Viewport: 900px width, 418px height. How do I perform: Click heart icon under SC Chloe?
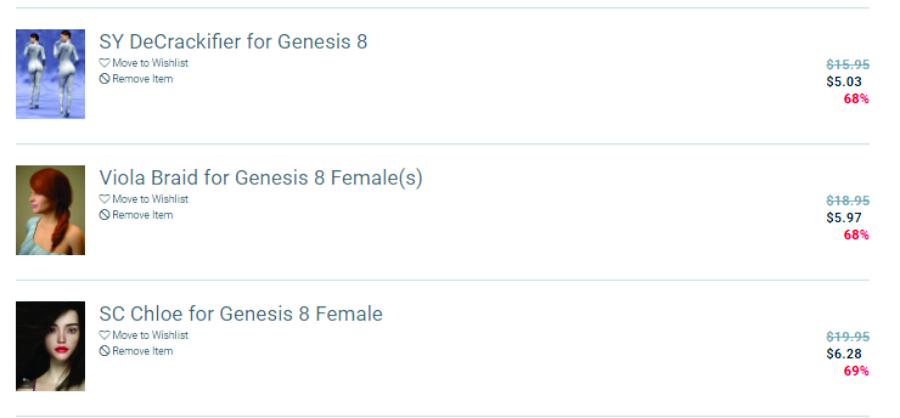click(104, 335)
